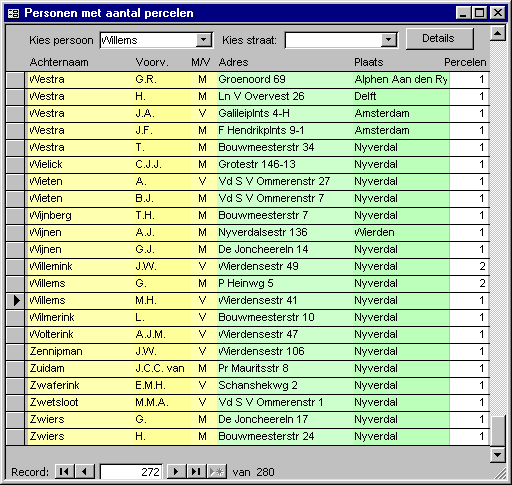Screen dimensions: 512x485
Task: Click the Willemink Achternaam cell
Action: pyautogui.click(x=80, y=267)
